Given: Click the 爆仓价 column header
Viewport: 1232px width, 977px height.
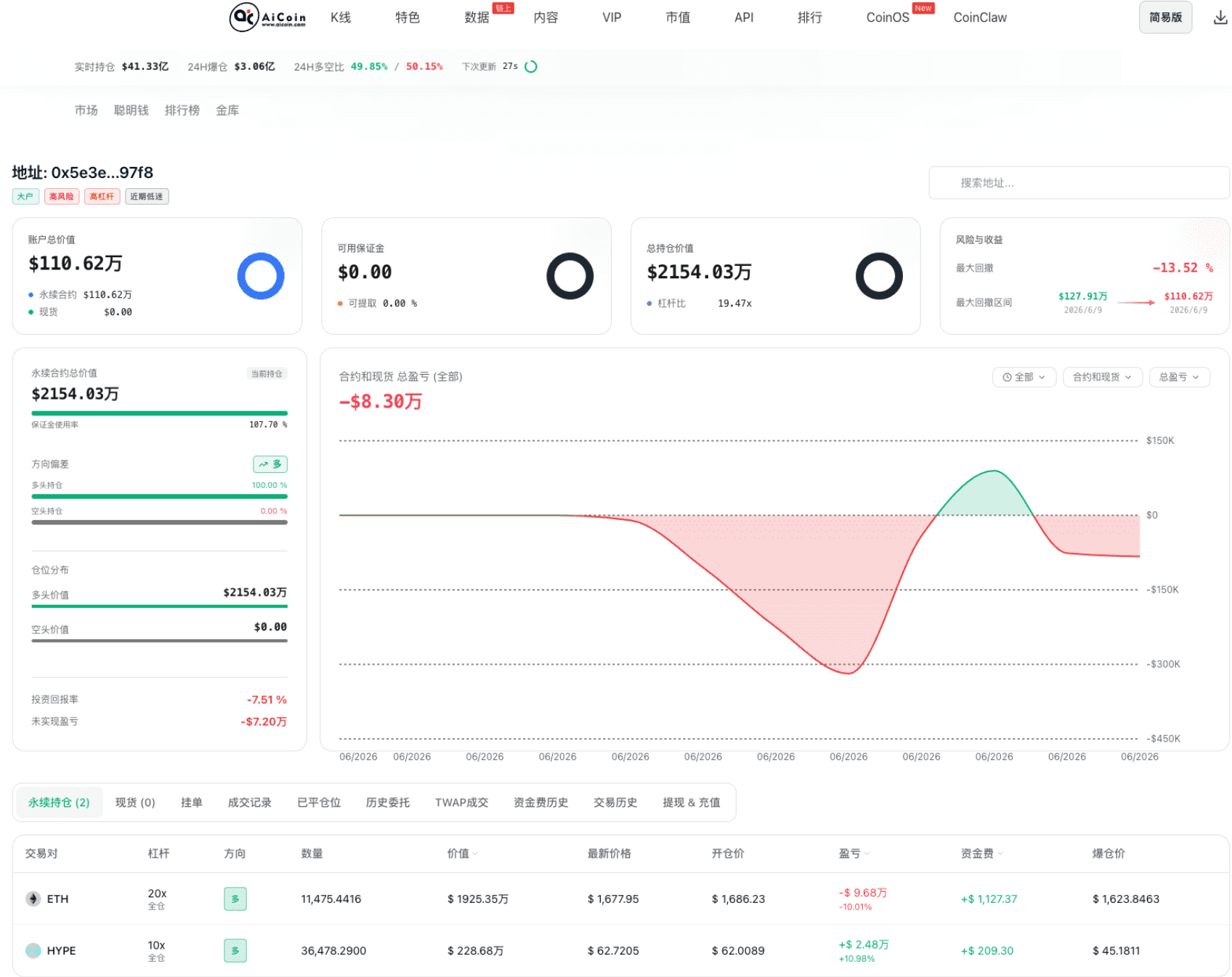Looking at the screenshot, I should coord(1109,854).
